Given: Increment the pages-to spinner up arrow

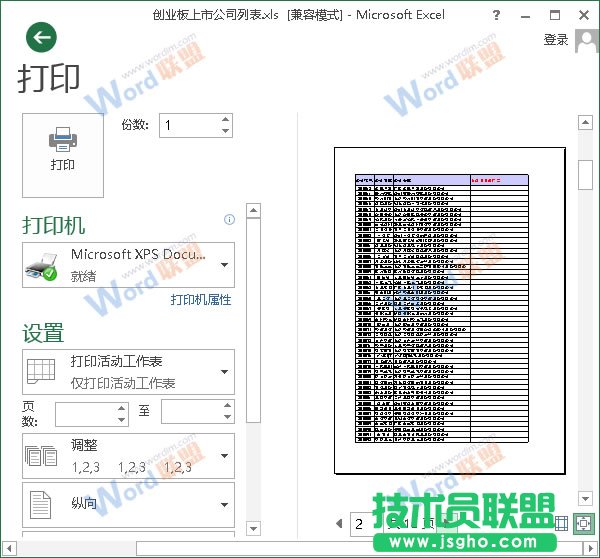Looking at the screenshot, I should pos(227,405).
